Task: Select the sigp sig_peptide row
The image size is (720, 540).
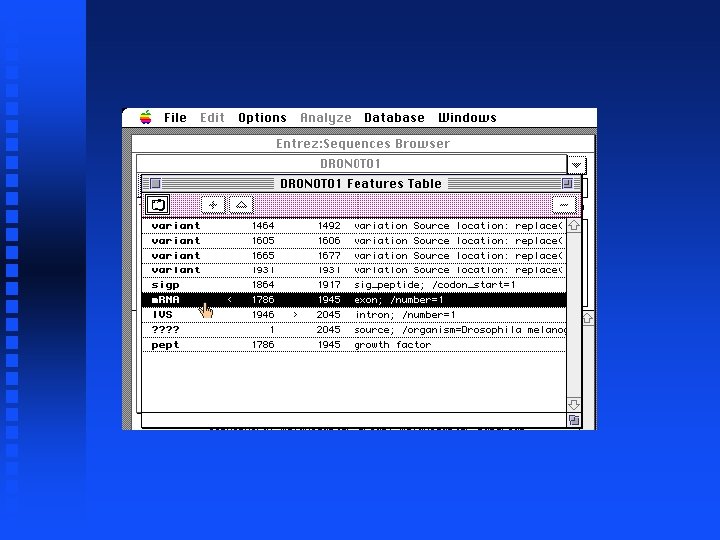Action: (354, 285)
